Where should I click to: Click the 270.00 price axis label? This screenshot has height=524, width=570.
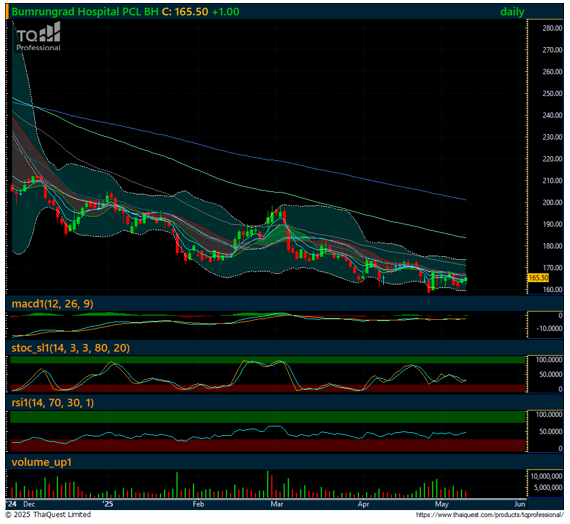pyautogui.click(x=552, y=50)
